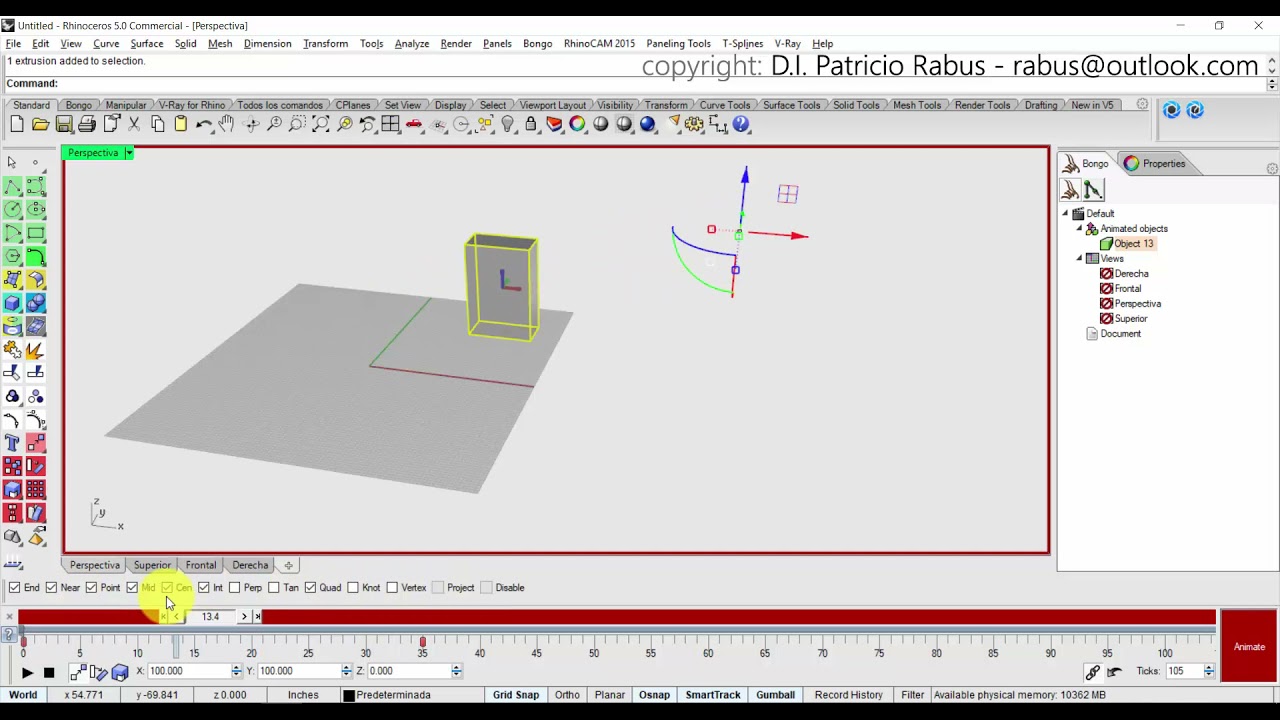Collapse the Default tree node

coord(1065,214)
